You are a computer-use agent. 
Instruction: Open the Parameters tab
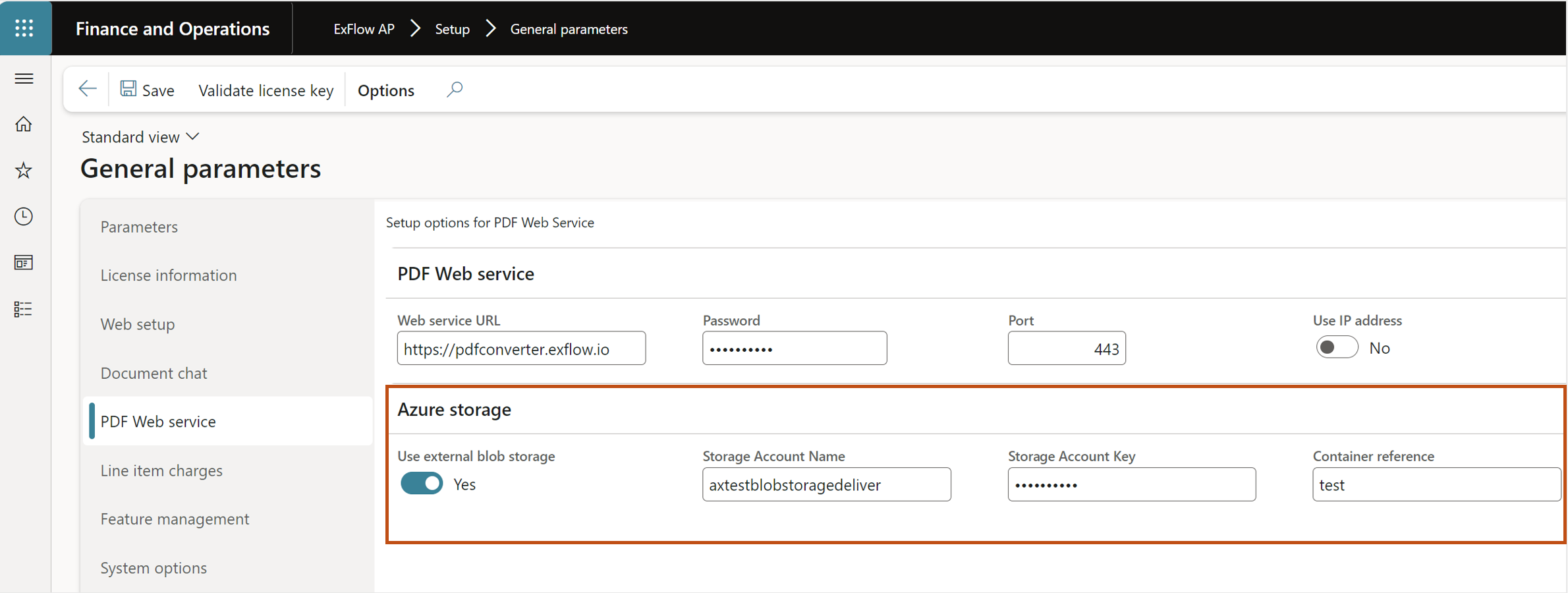tap(140, 227)
